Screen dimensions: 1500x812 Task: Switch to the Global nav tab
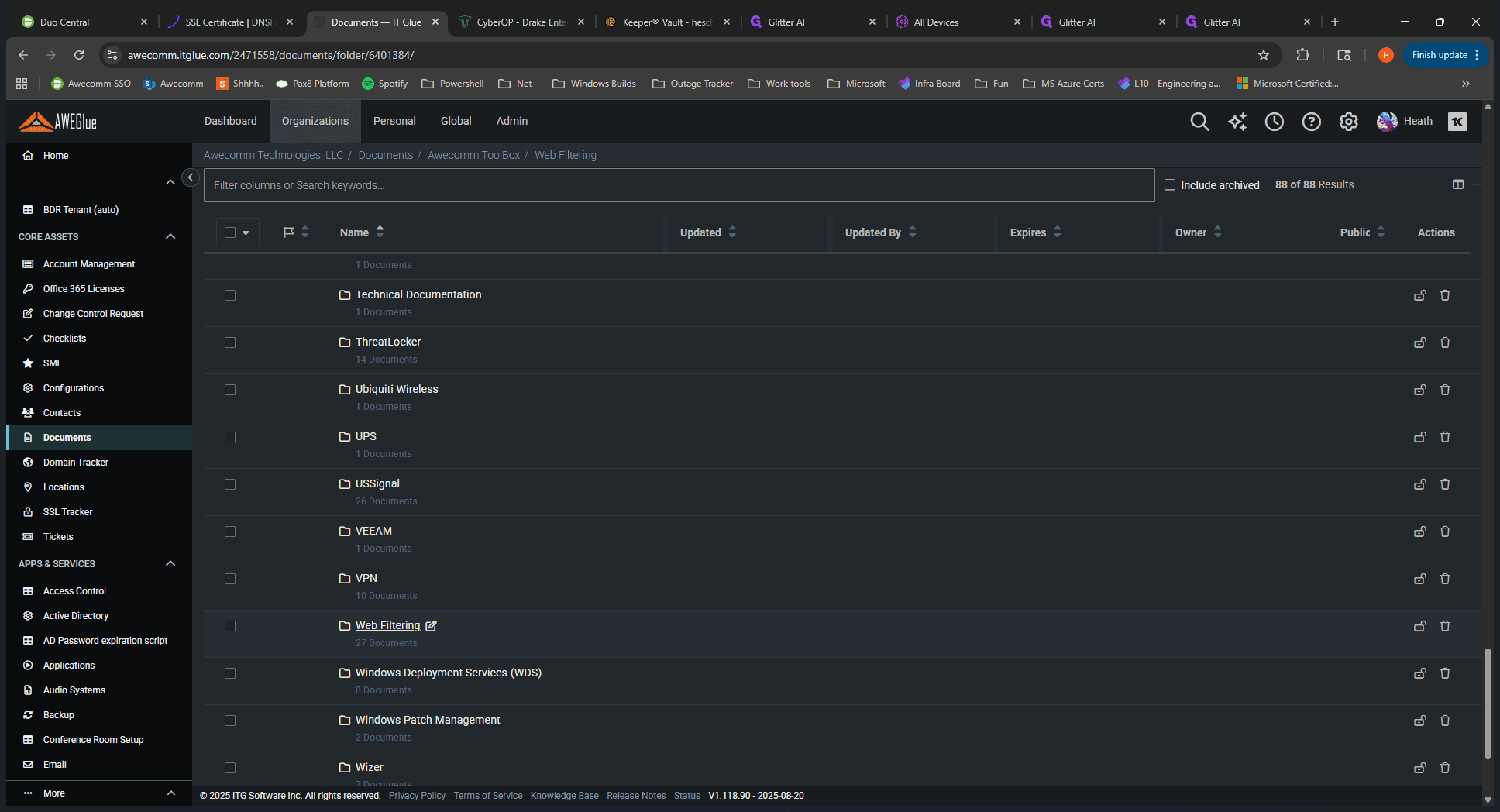(456, 121)
